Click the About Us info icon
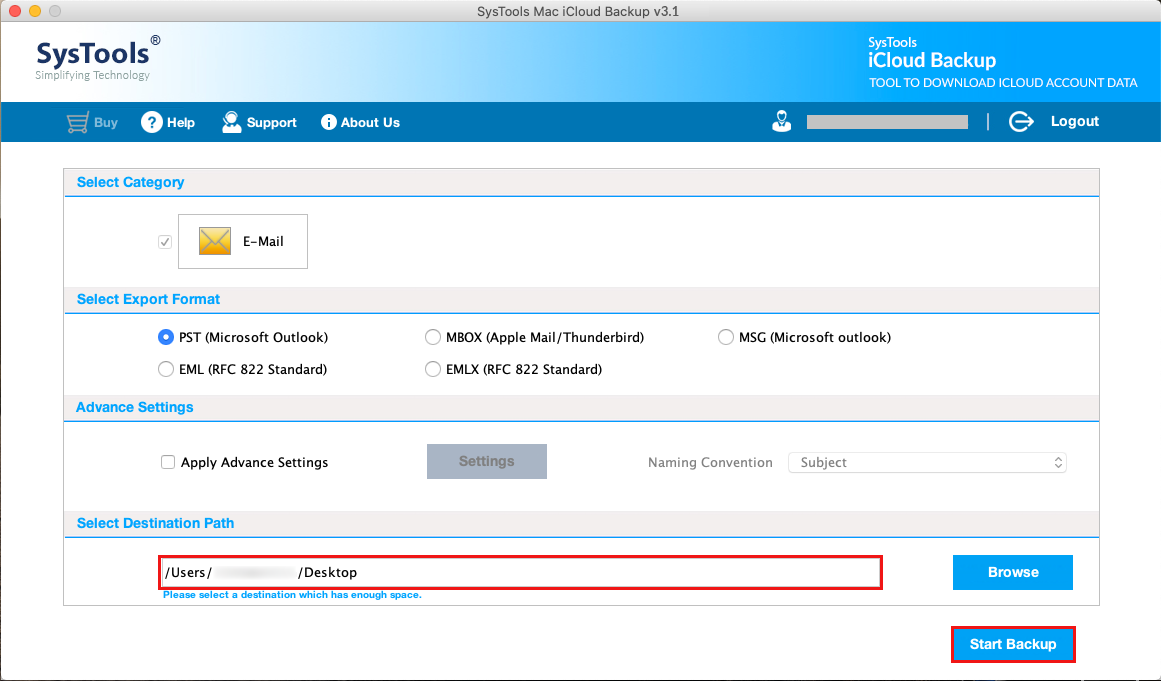1161x681 pixels. [328, 122]
